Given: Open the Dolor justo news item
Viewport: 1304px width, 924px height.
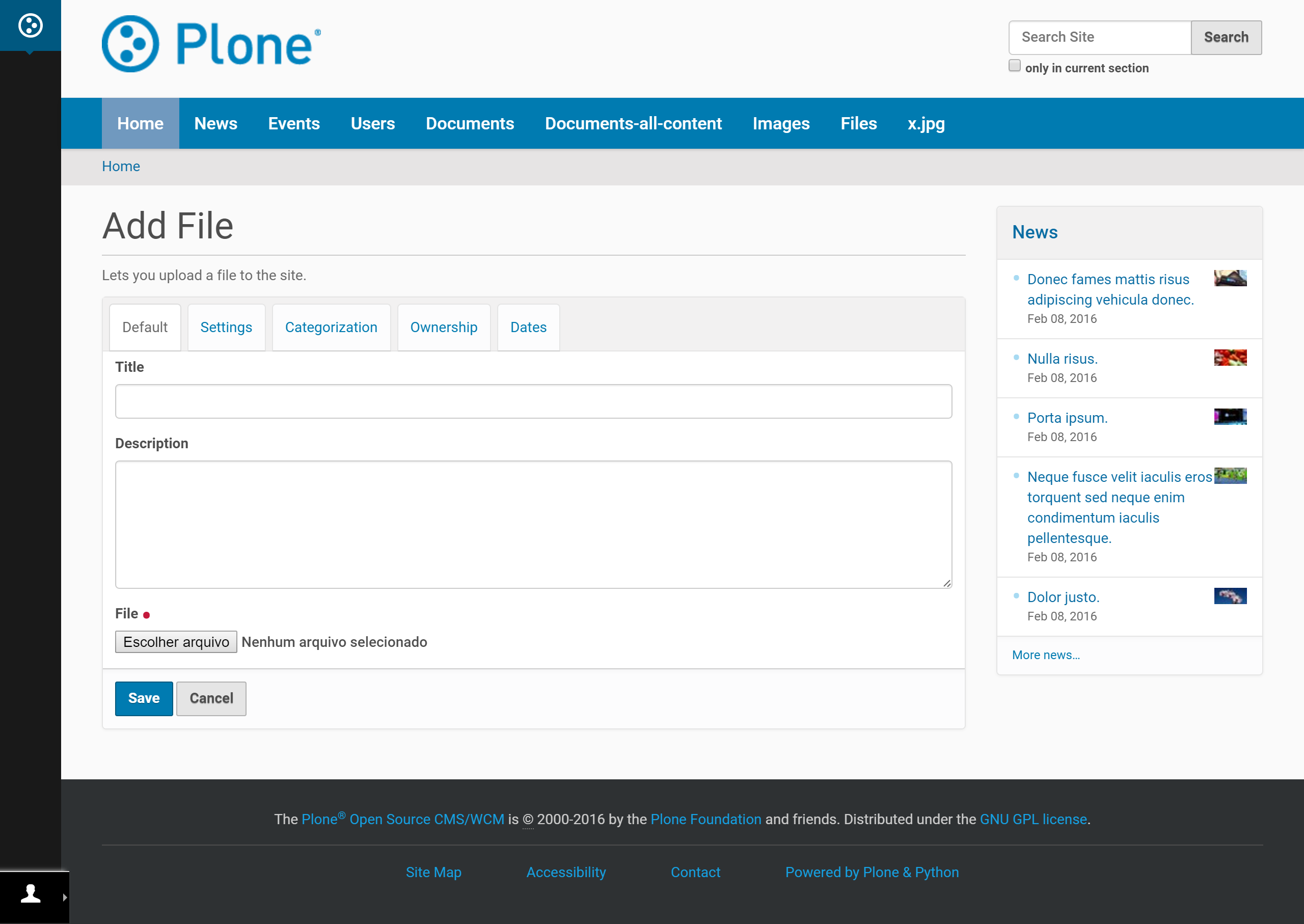Looking at the screenshot, I should pos(1064,597).
